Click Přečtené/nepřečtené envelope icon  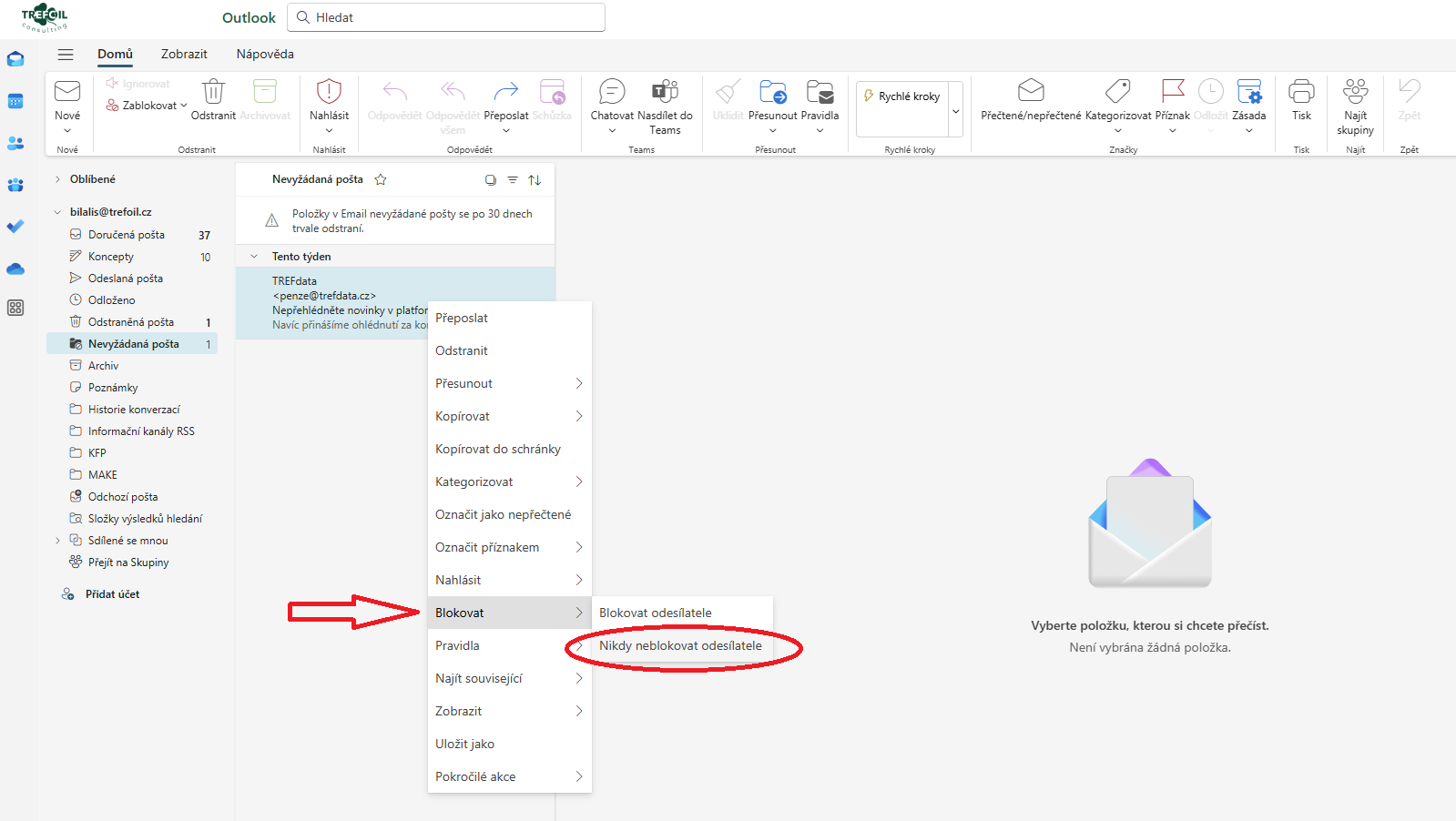[x=1031, y=90]
